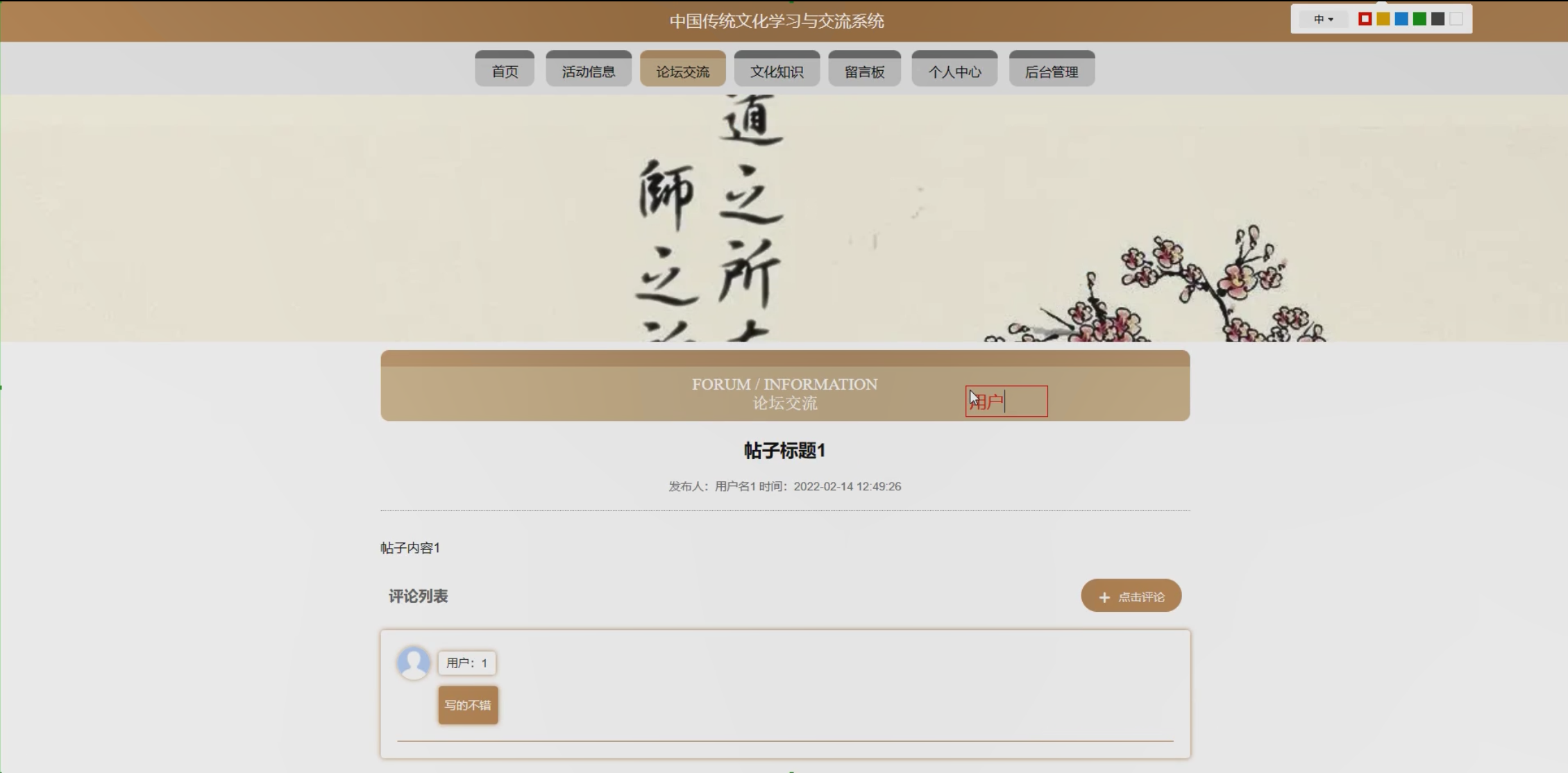Click the 点击评论 button
Screen dimensions: 1568x773
[x=1131, y=596]
